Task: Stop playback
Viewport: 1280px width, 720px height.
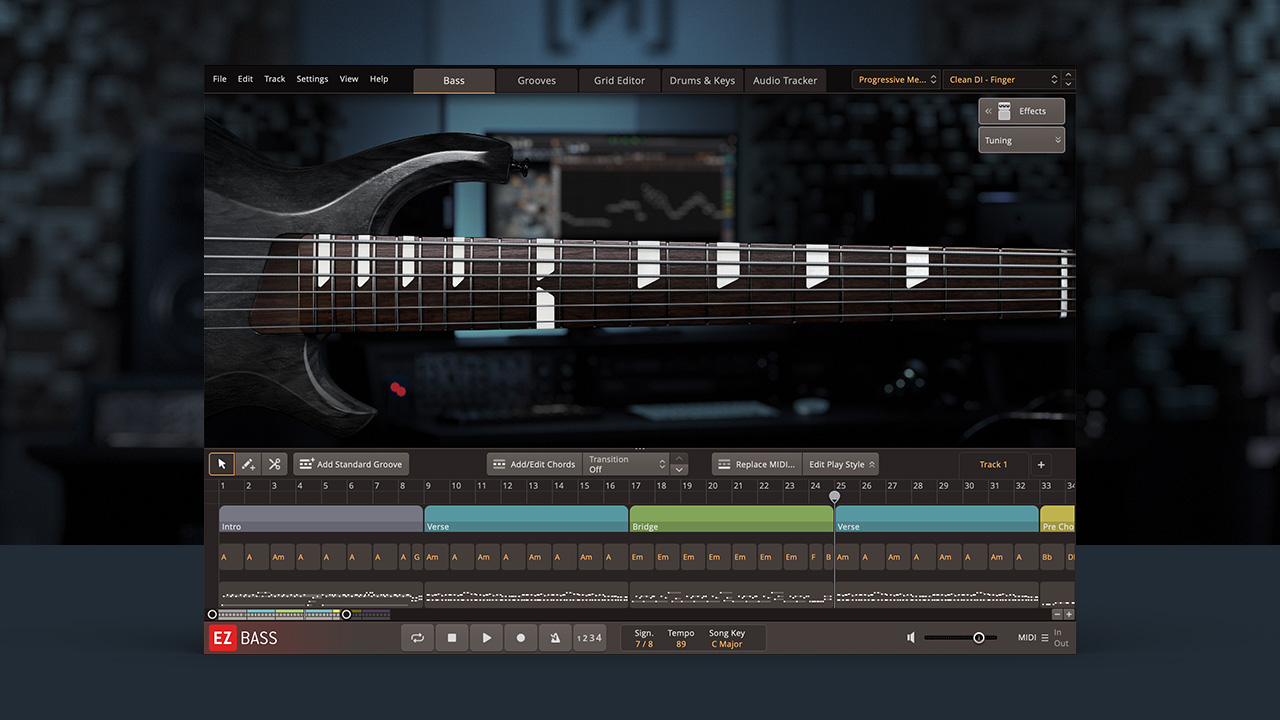Action: tap(452, 637)
